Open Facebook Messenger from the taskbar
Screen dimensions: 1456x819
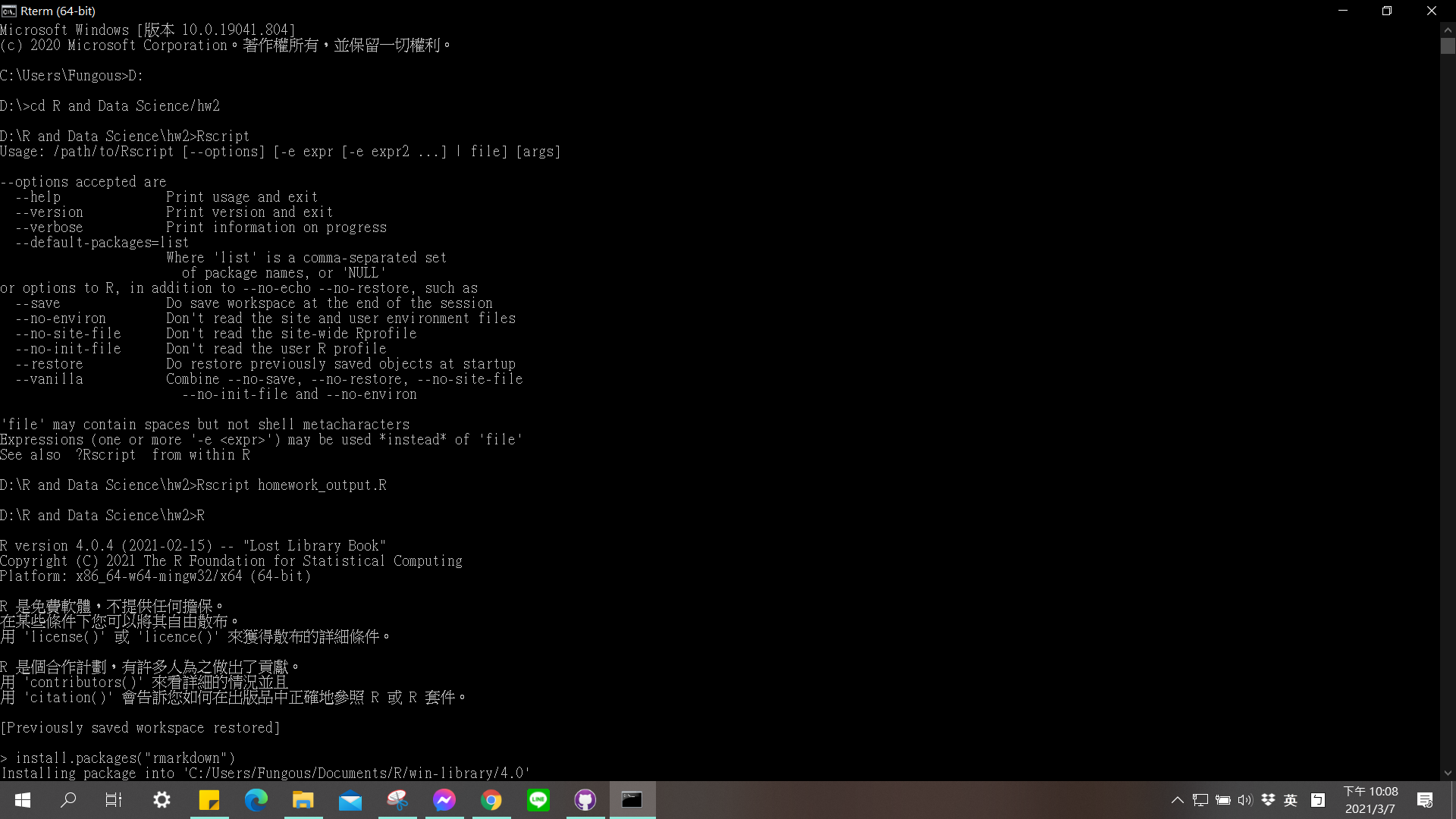[x=444, y=800]
